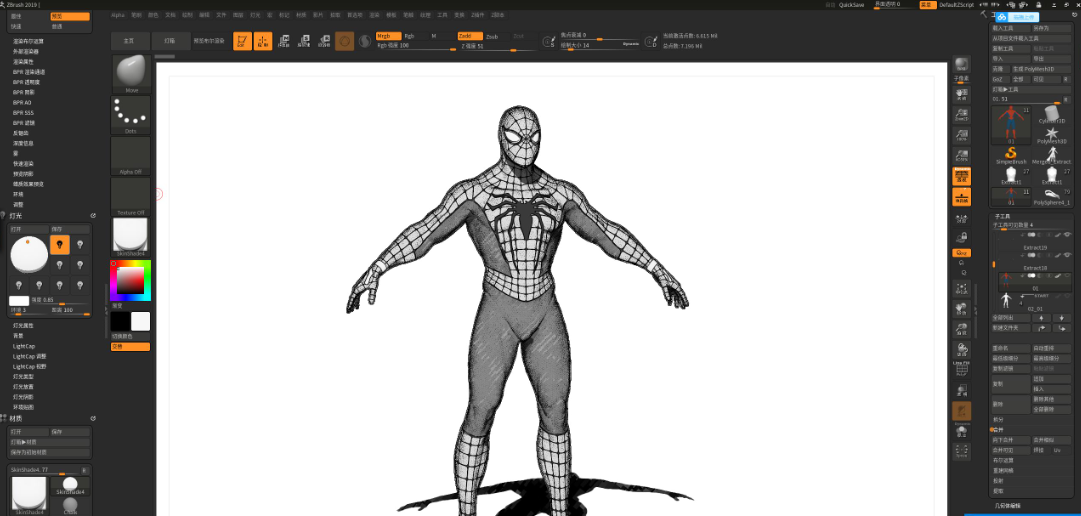Toggle the Floor grid icon on the right shelf
The width and height of the screenshot is (1081, 516).
[x=962, y=197]
